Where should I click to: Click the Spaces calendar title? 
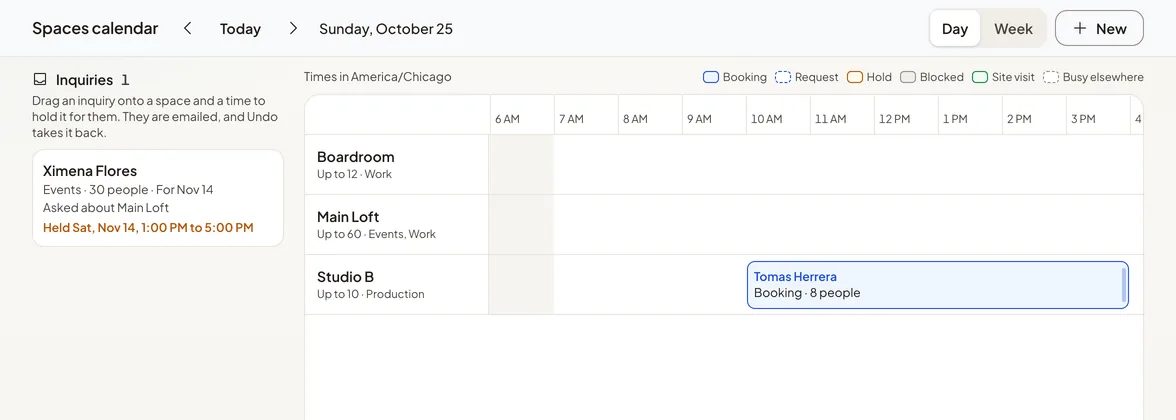(x=95, y=28)
